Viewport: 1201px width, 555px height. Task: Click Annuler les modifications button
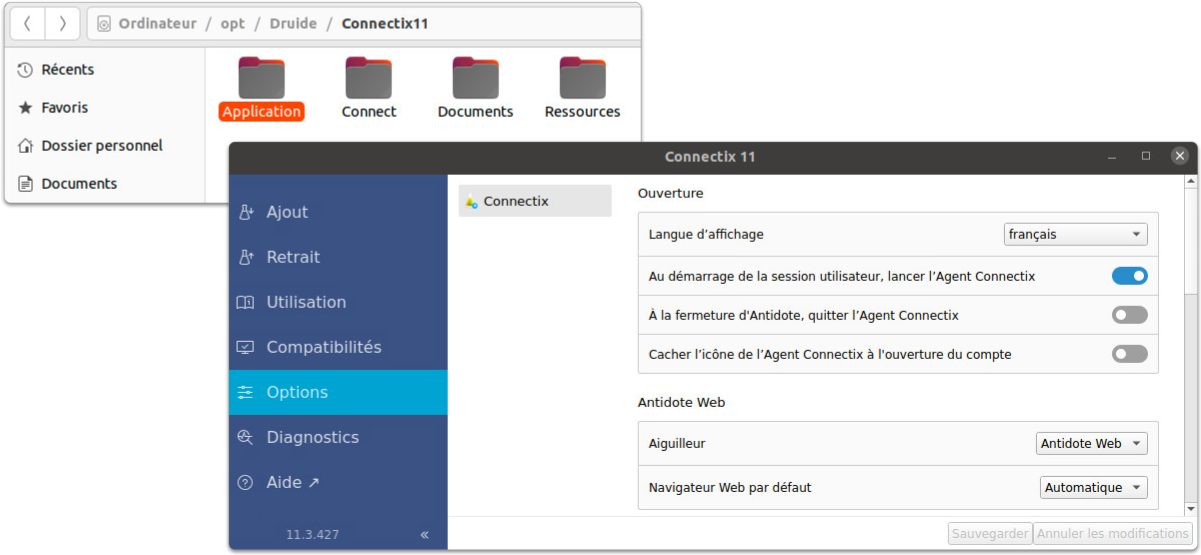coord(1113,534)
